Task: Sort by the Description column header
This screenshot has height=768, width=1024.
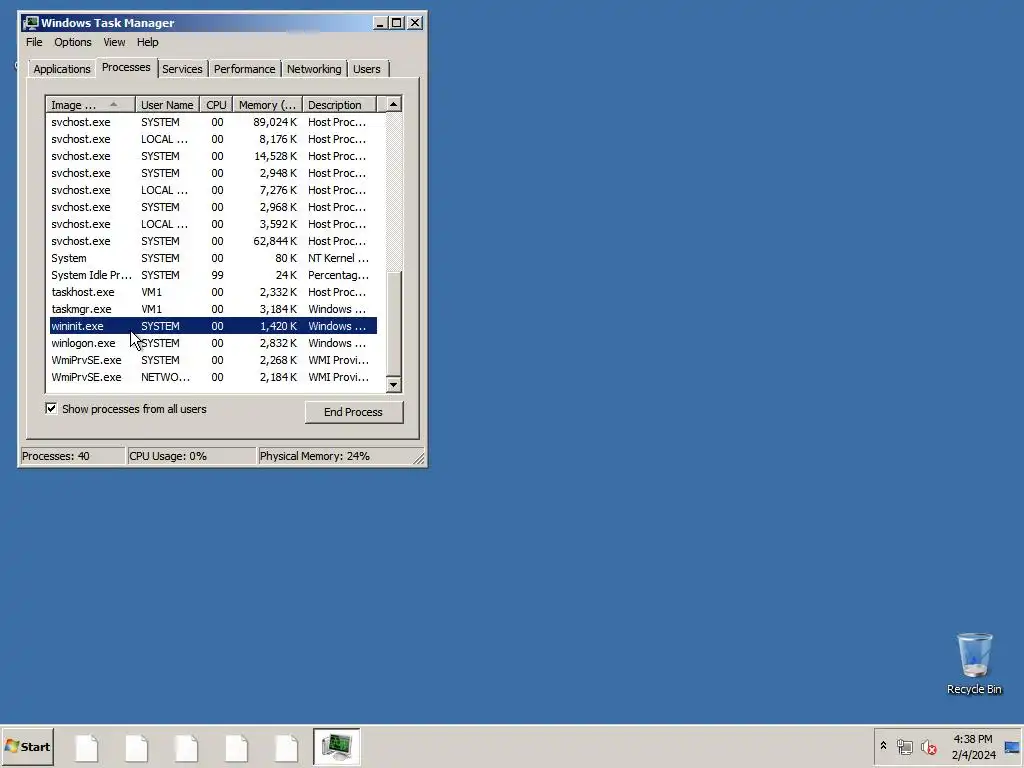Action: (340, 104)
